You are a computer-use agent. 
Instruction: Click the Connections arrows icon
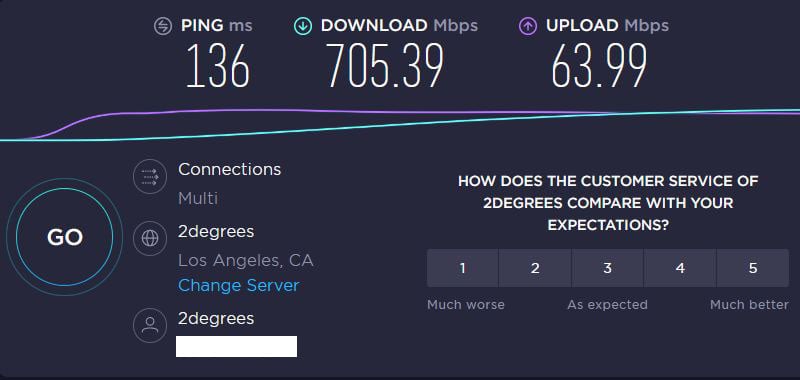[x=150, y=176]
